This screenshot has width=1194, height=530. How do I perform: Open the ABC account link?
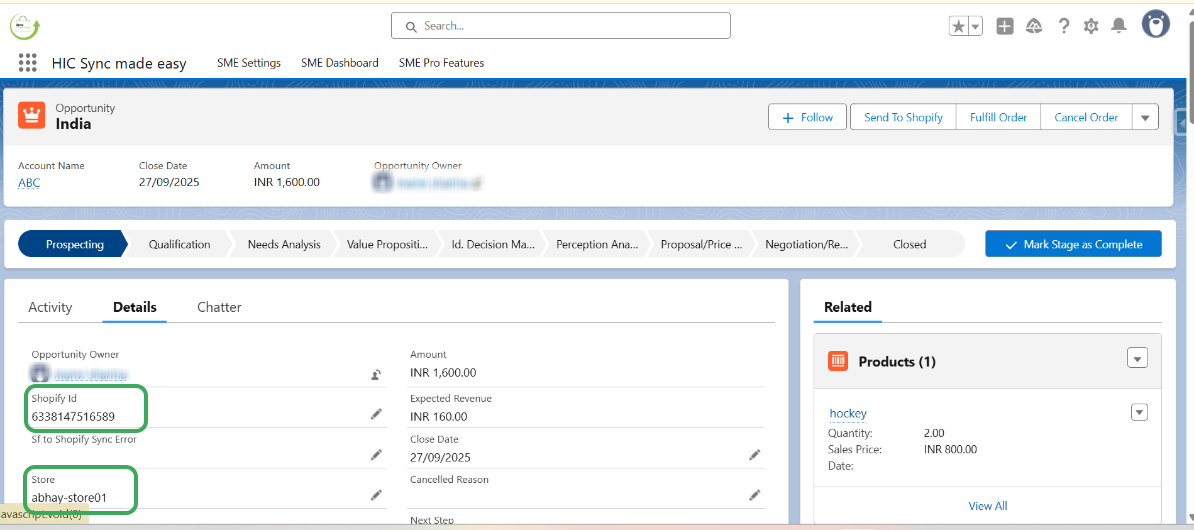pyautogui.click(x=29, y=183)
